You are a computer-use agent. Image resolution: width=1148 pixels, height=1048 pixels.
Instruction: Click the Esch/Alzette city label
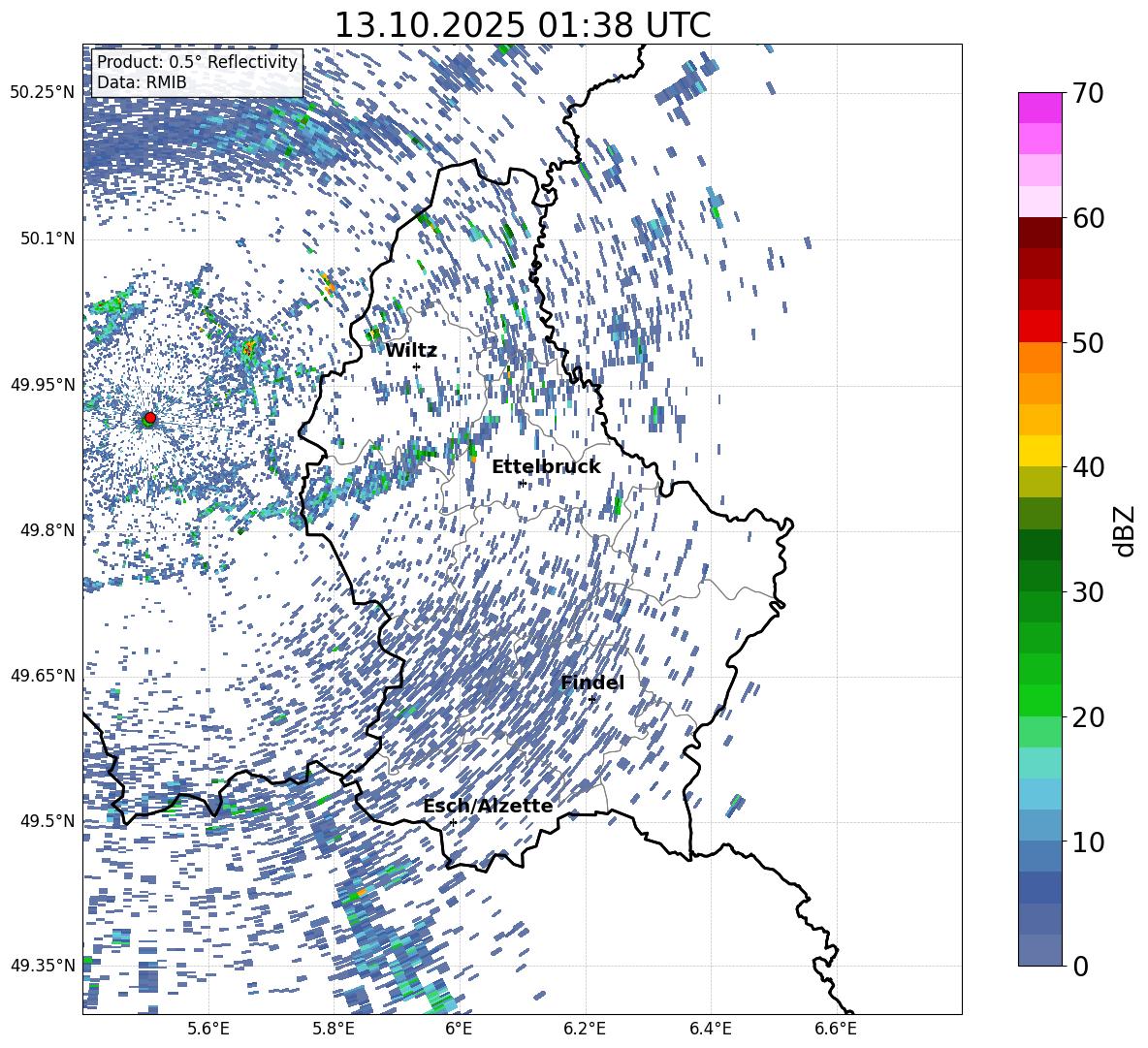[x=488, y=806]
